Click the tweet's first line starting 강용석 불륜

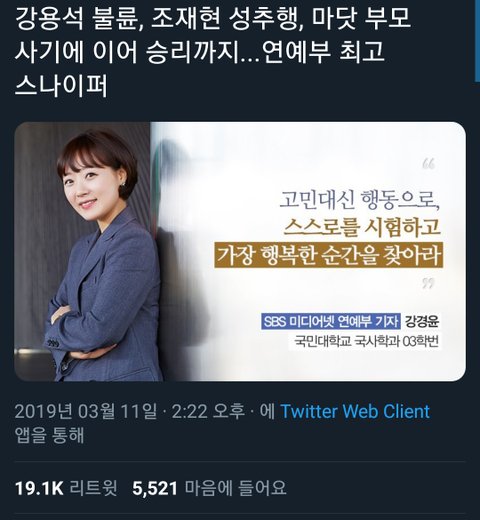tap(213, 18)
